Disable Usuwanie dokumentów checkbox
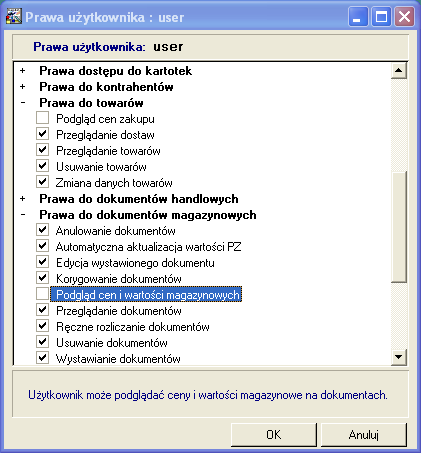 coord(42,342)
